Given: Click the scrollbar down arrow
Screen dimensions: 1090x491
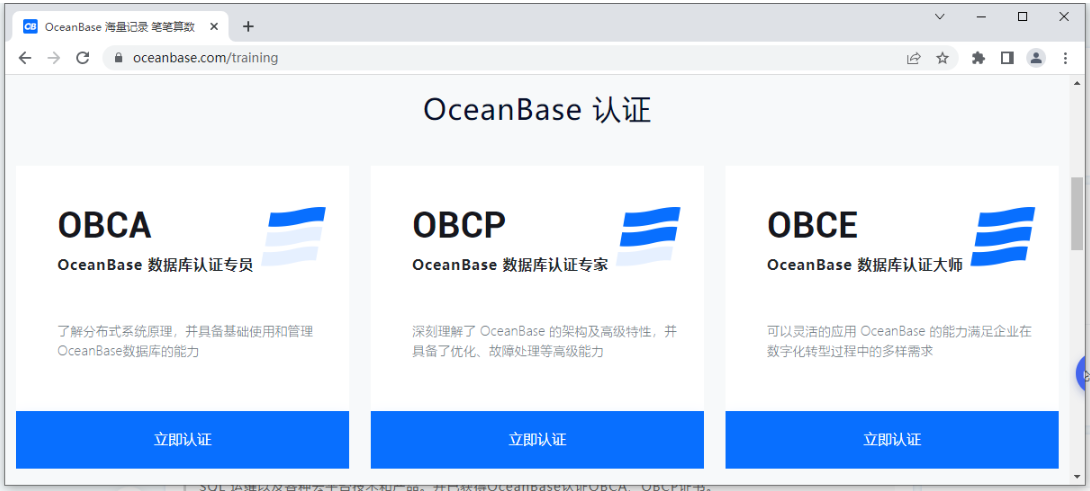Looking at the screenshot, I should pos(1077,476).
